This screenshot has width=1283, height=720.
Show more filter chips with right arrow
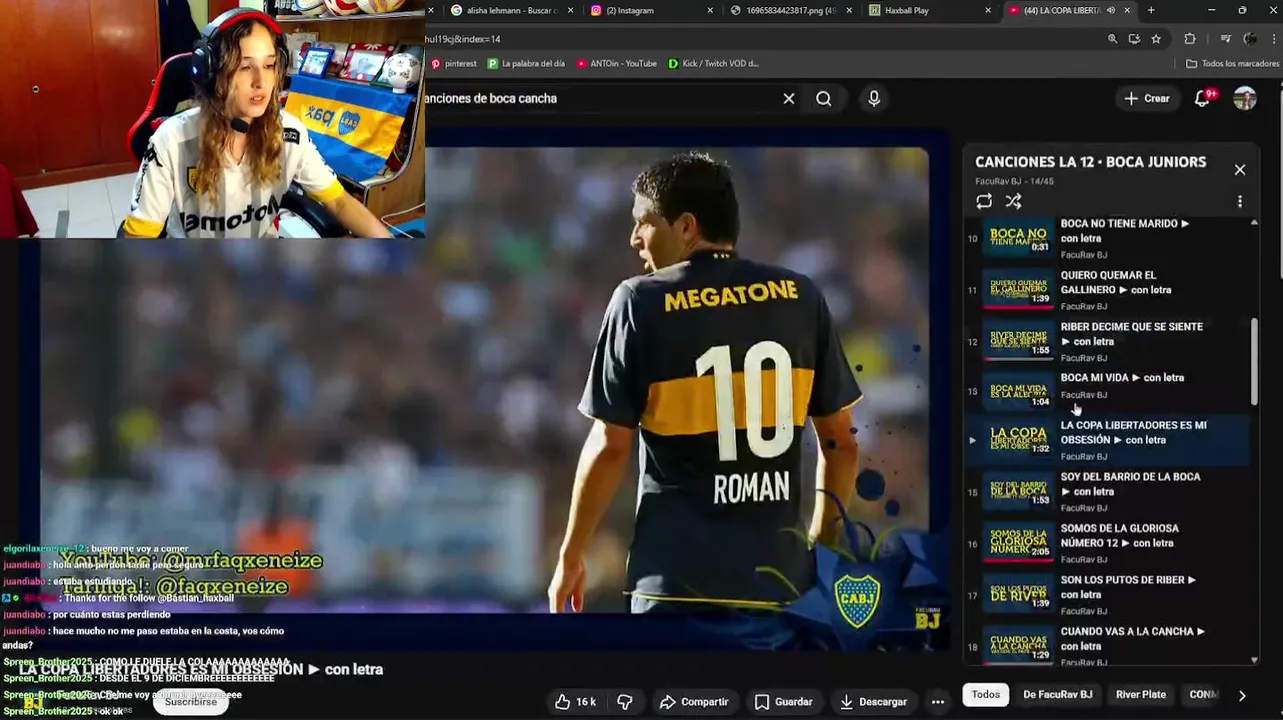1242,695
